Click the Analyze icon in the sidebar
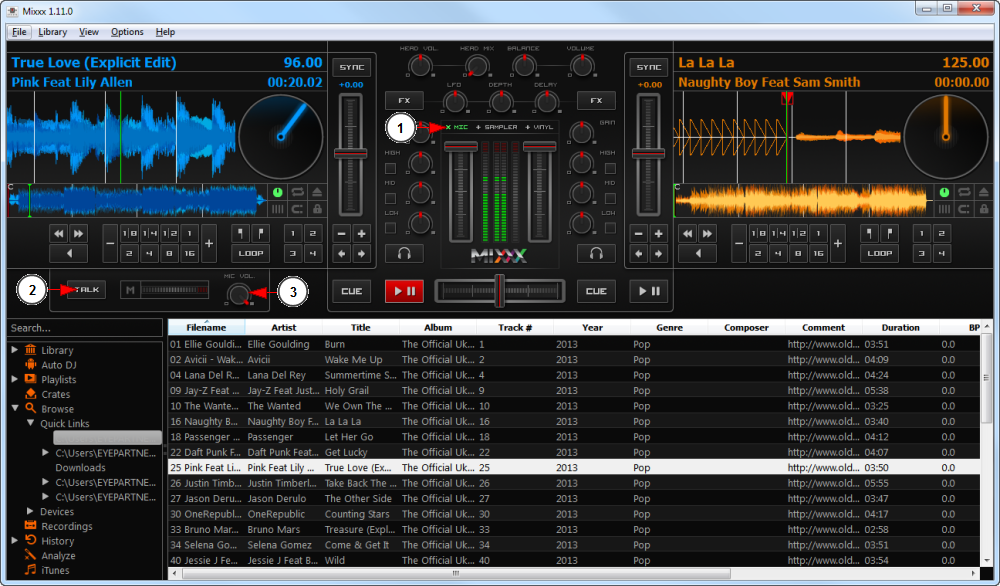 pyautogui.click(x=31, y=555)
